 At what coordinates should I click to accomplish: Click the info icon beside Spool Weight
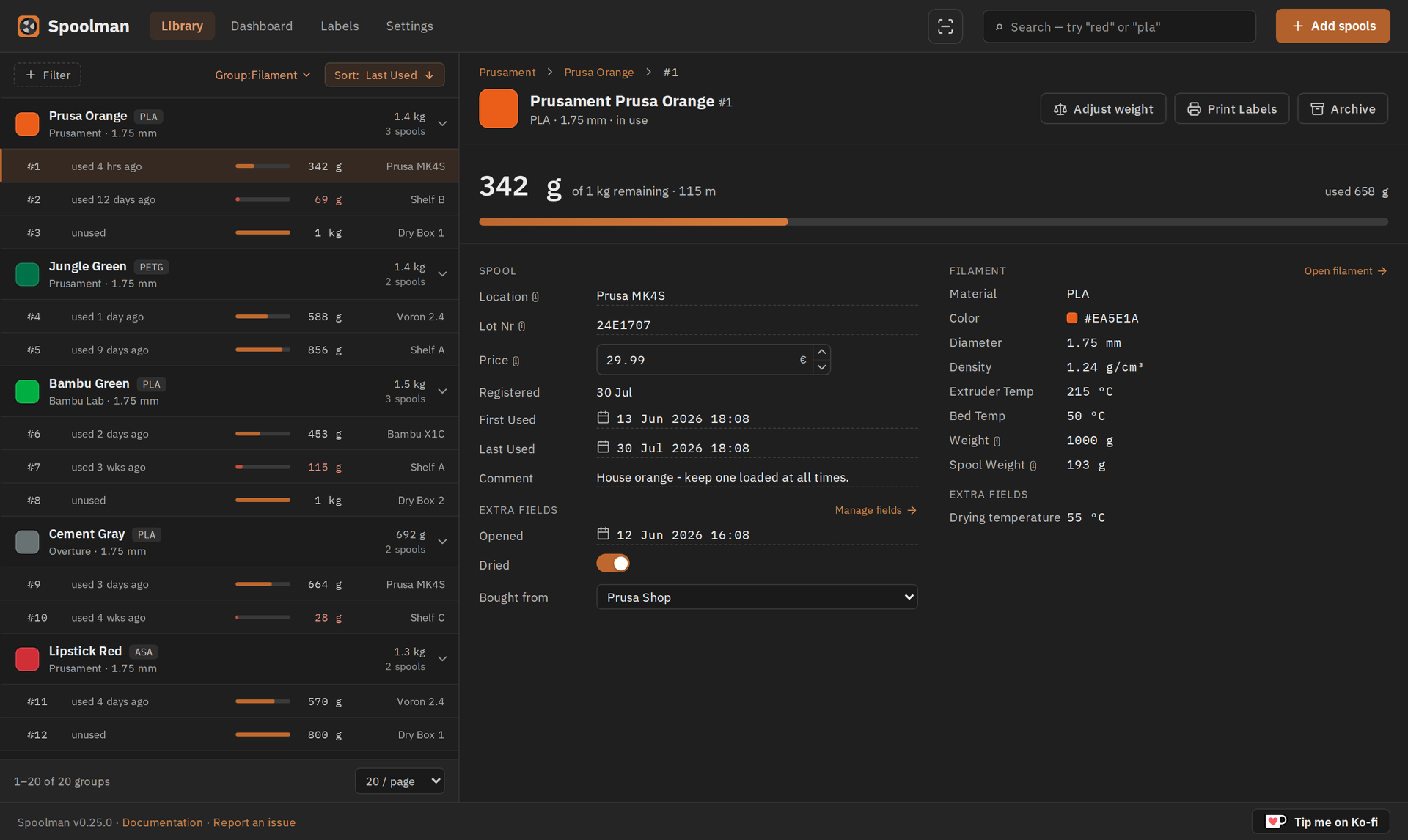[x=1033, y=465]
